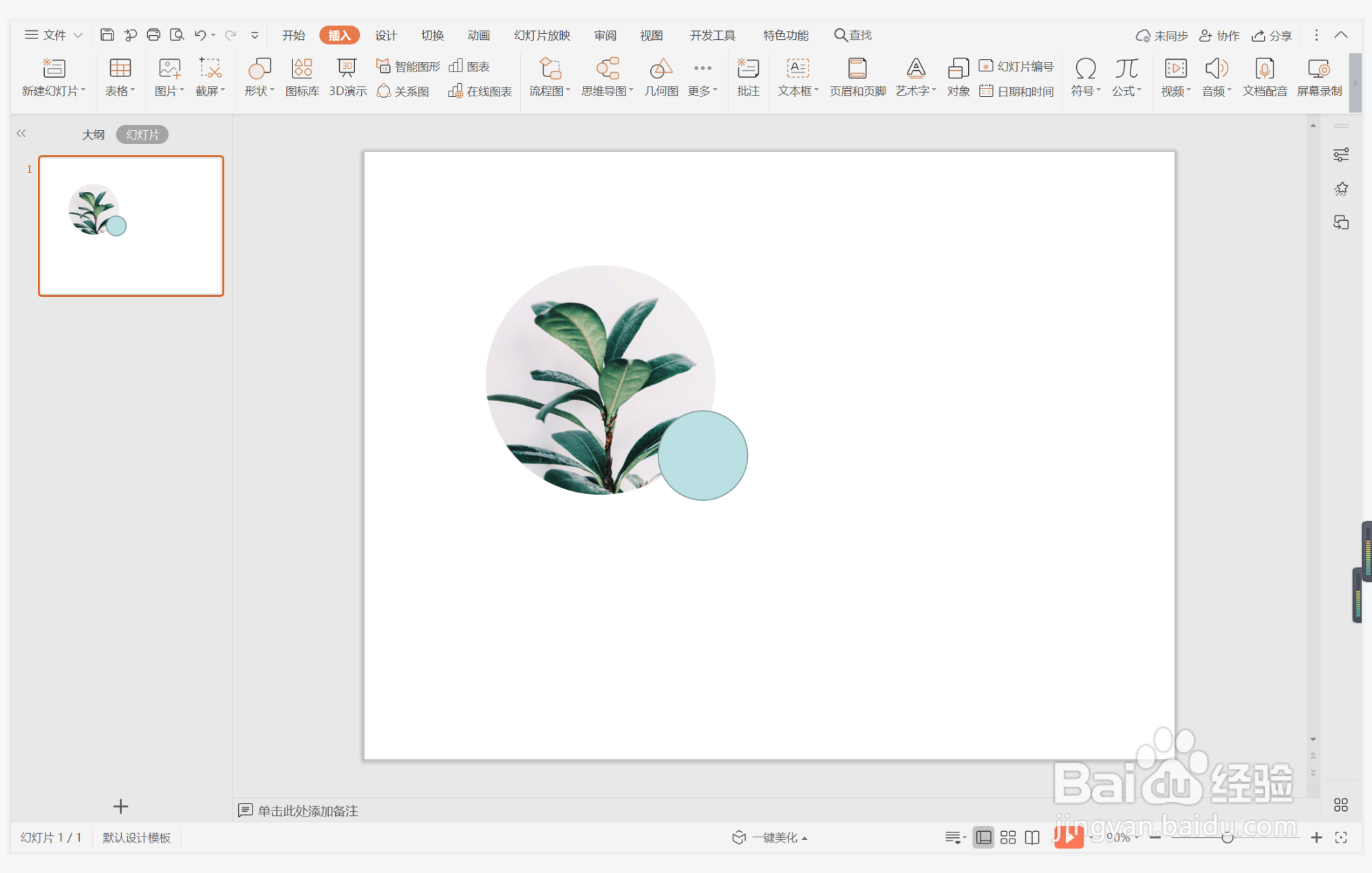Insert 音频 audio

[x=1216, y=77]
